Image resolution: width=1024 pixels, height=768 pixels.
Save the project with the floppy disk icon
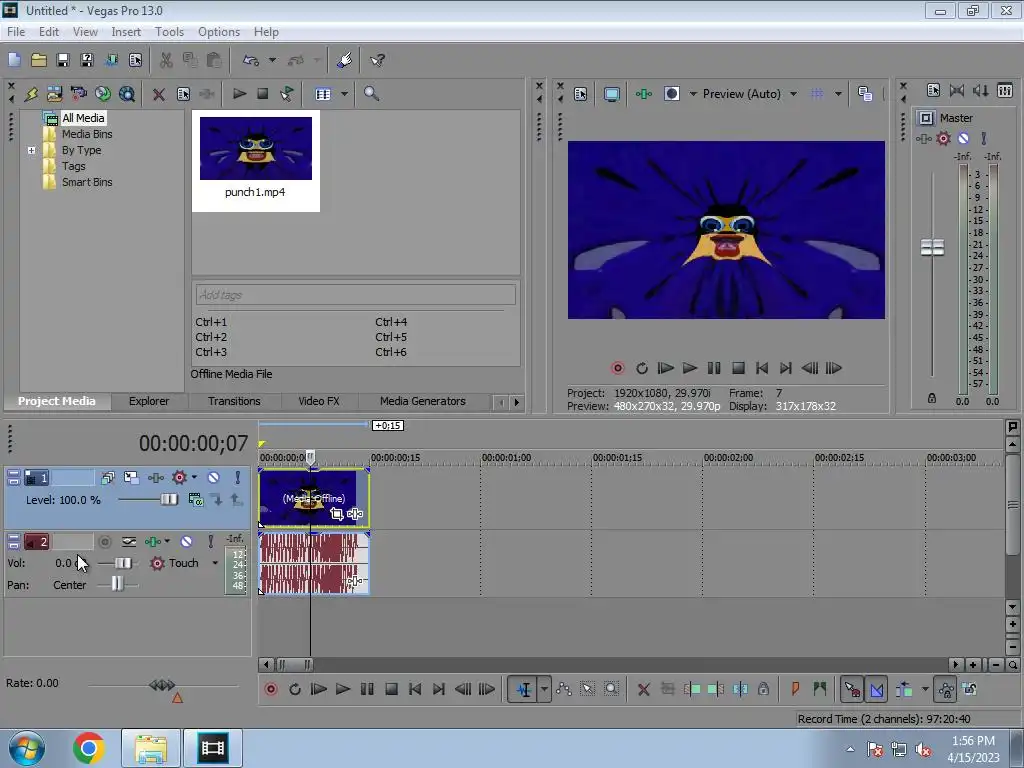coord(63,60)
